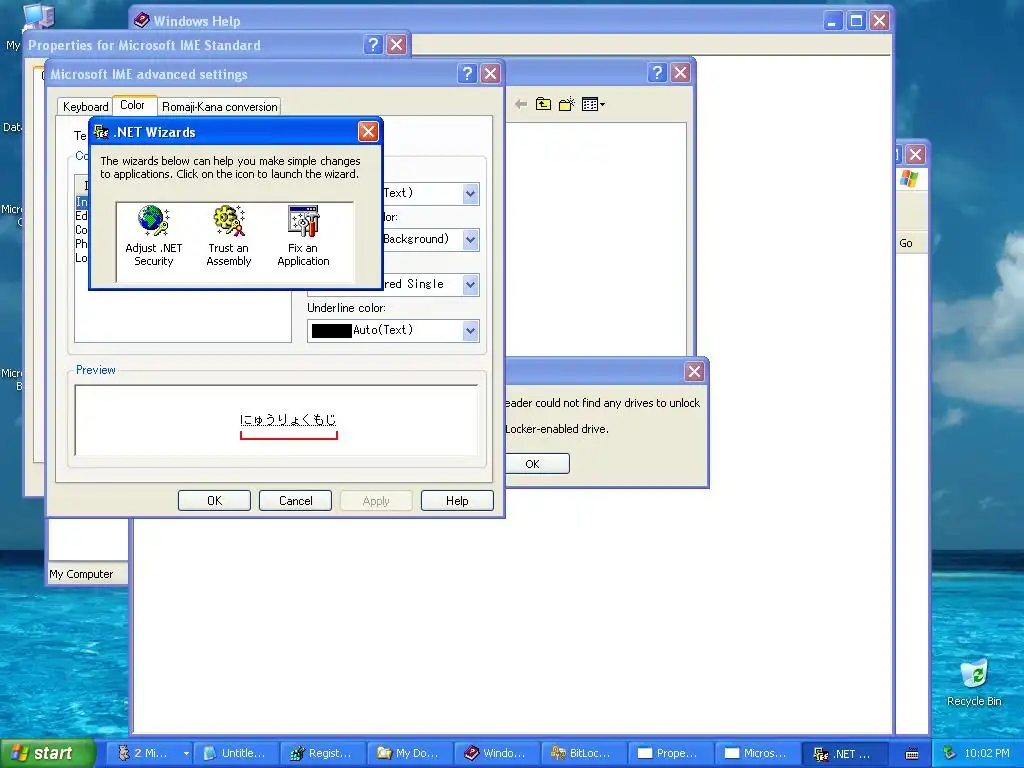The image size is (1024, 768).
Task: Open the grouped 2 Mi... taskbar button
Action: click(x=150, y=754)
